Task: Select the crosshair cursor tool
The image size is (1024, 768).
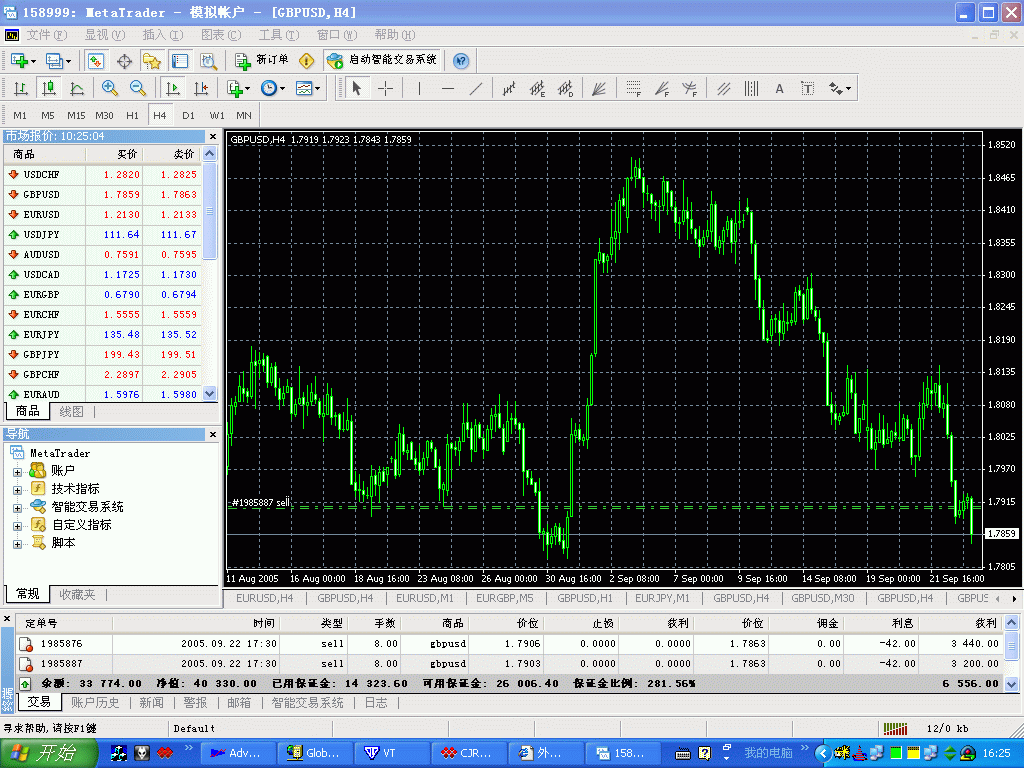Action: 385,89
